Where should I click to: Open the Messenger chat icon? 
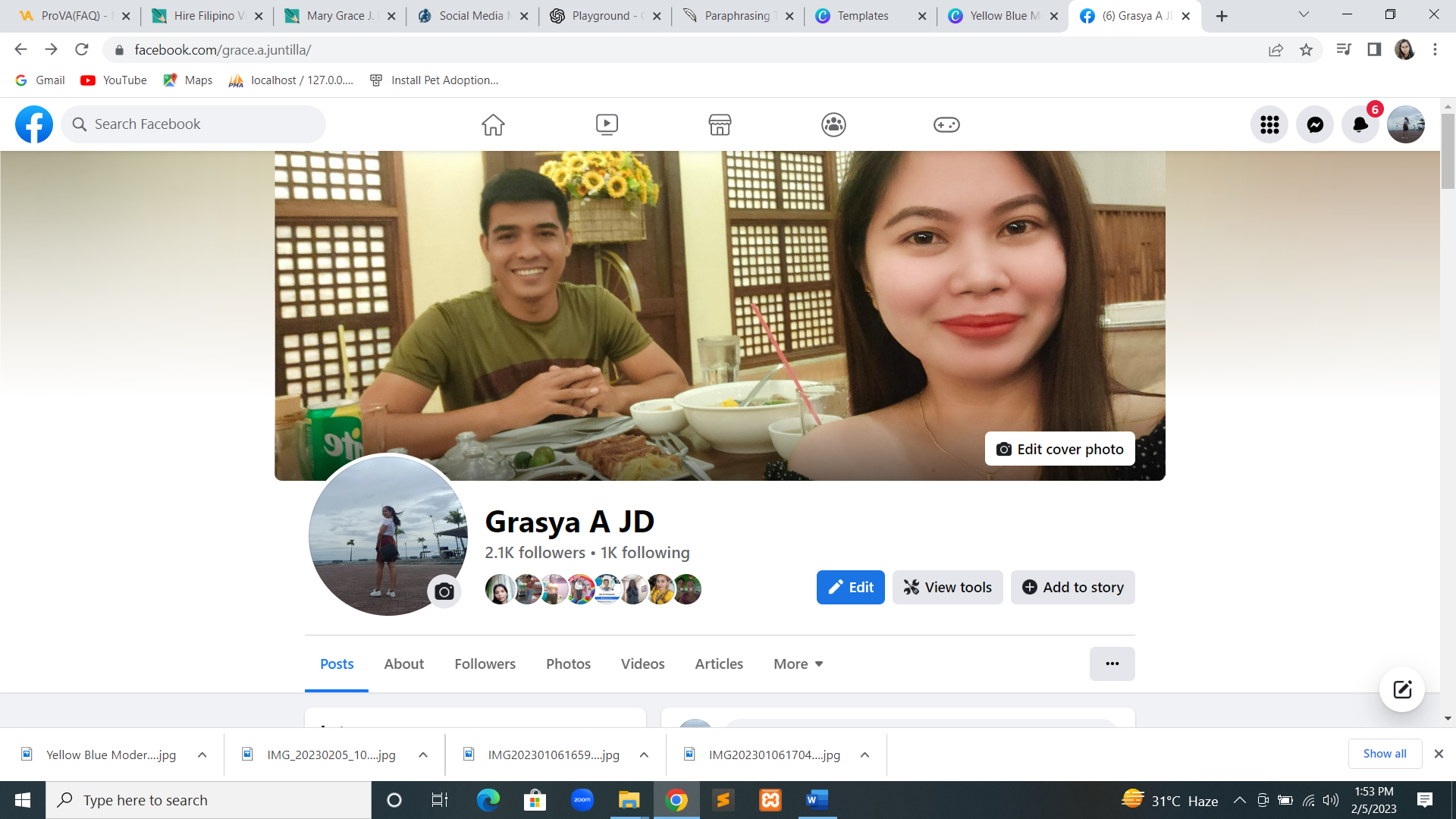[x=1315, y=124]
